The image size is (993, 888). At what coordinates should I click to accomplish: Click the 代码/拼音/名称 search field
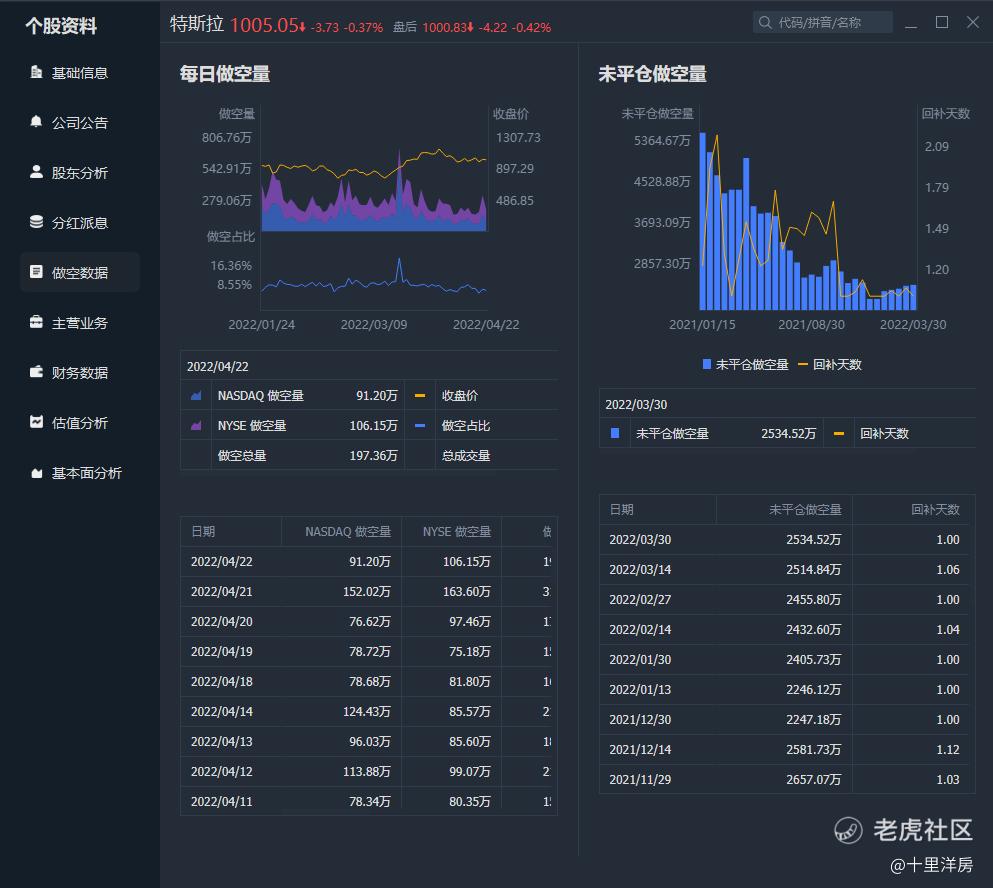pyautogui.click(x=823, y=23)
